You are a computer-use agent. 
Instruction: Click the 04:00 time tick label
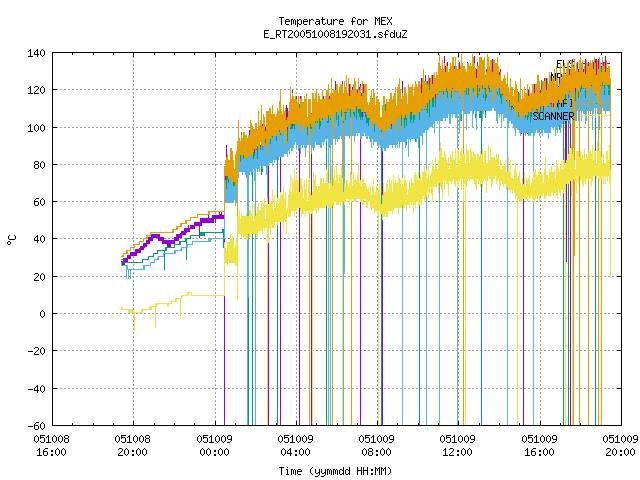[x=295, y=446]
